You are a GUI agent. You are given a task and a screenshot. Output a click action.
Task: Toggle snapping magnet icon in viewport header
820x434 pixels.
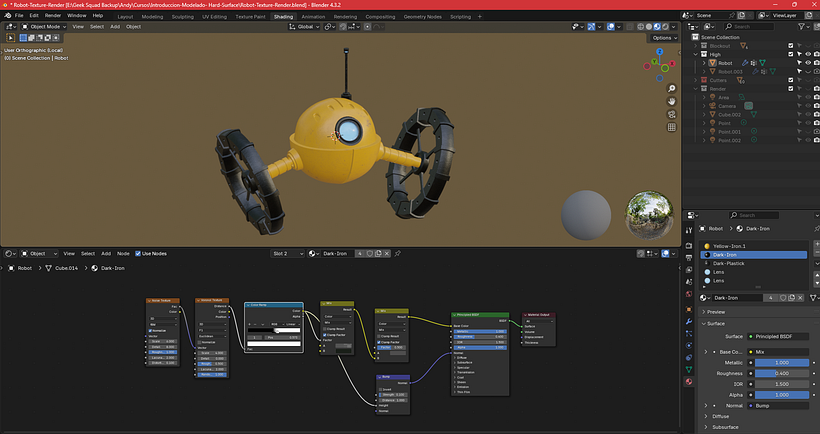343,27
